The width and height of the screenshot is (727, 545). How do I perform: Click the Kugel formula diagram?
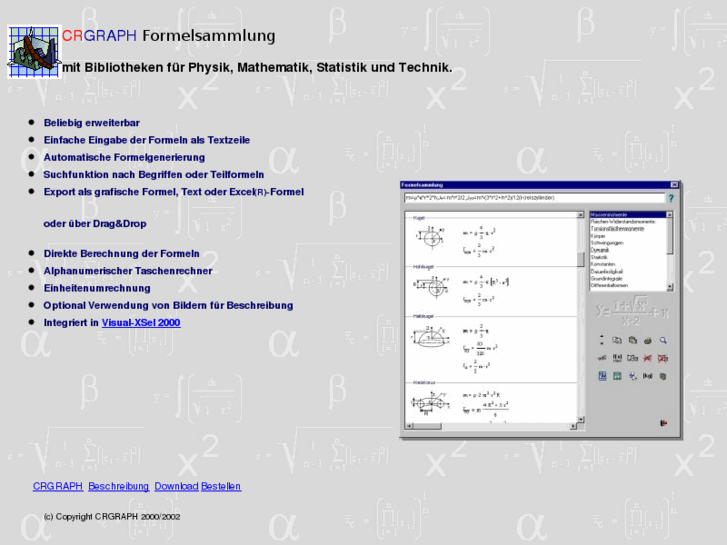coord(432,238)
